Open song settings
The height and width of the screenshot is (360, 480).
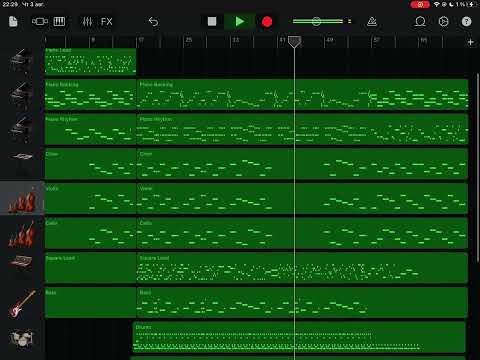[443, 22]
